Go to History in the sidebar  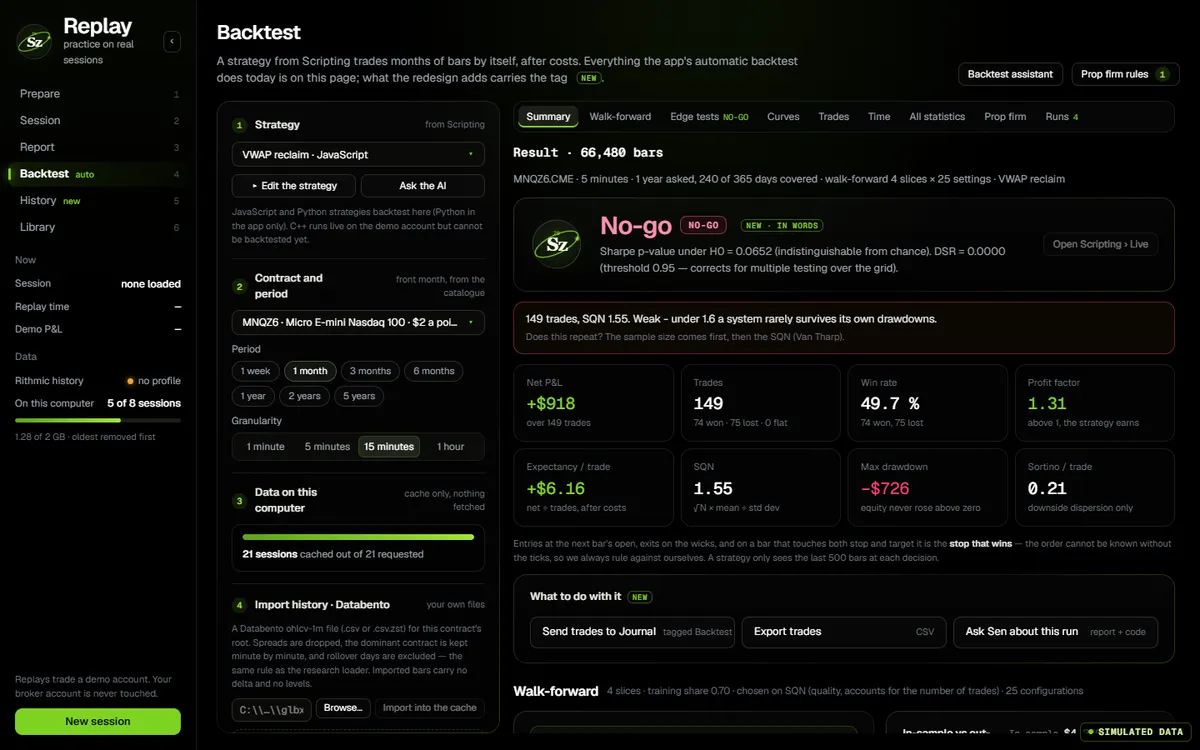coord(98,201)
